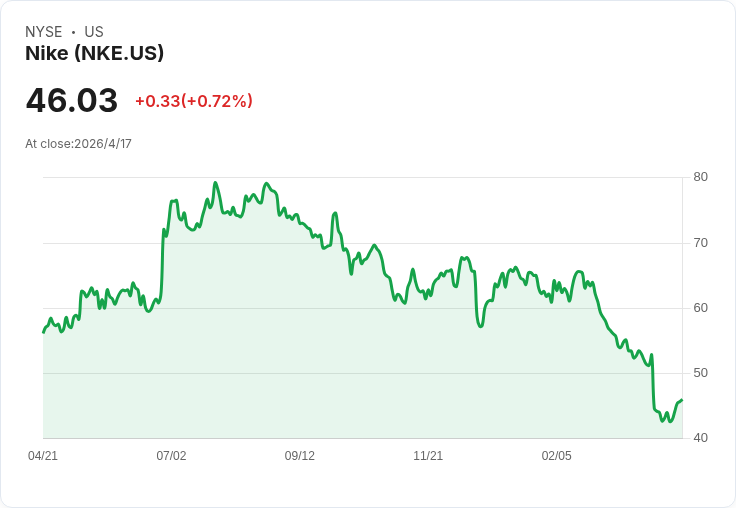Click the 50 price axis label
This screenshot has width=736, height=508.
(701, 373)
